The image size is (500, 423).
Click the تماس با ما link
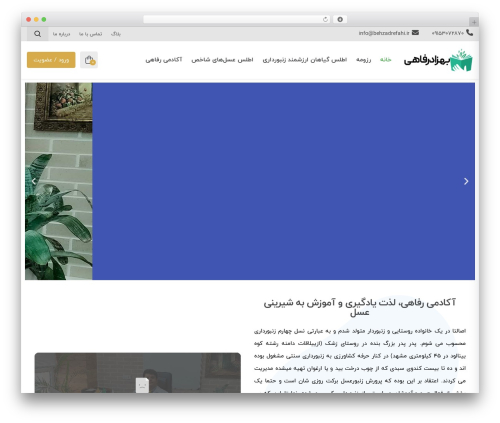pos(90,34)
